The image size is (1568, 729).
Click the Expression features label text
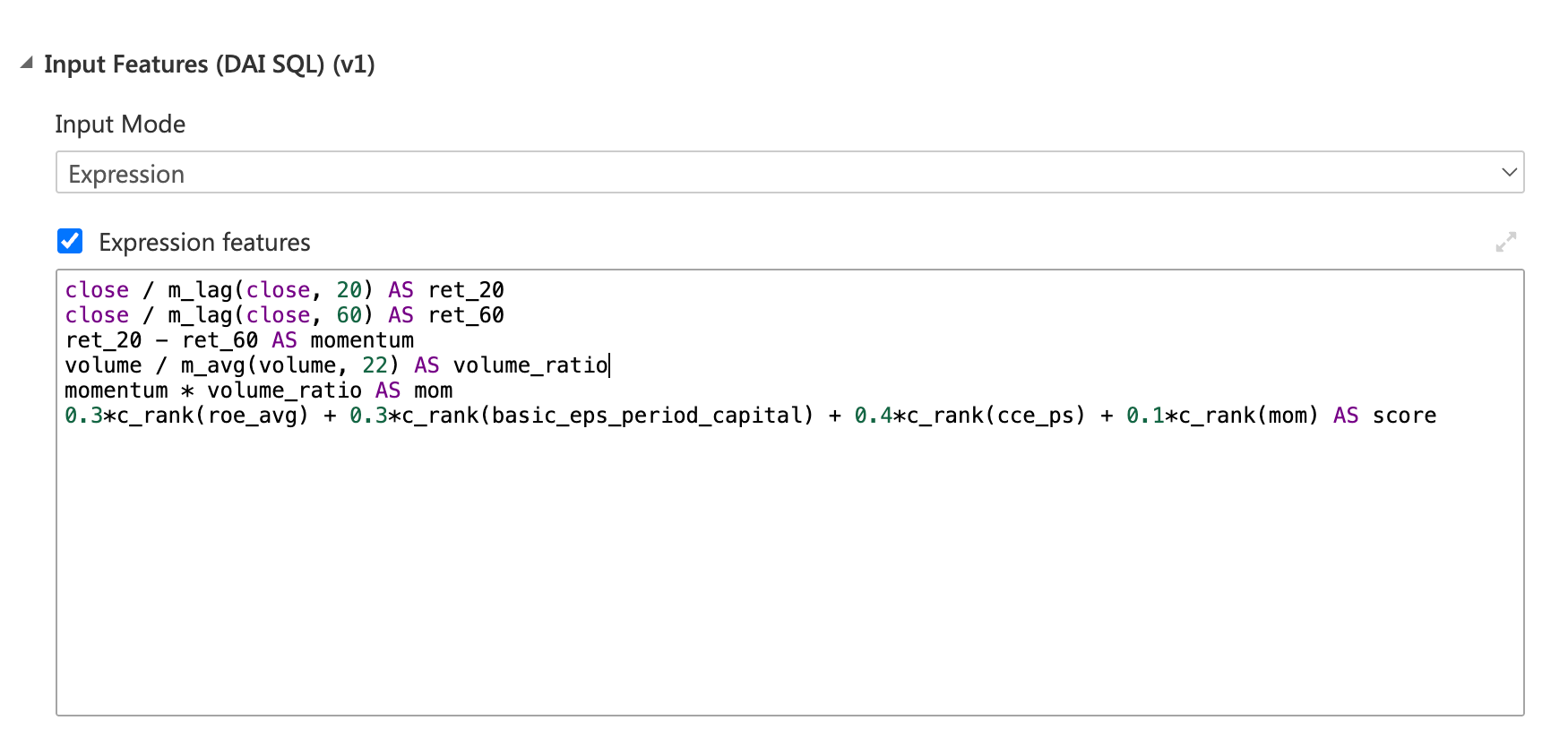coord(204,243)
